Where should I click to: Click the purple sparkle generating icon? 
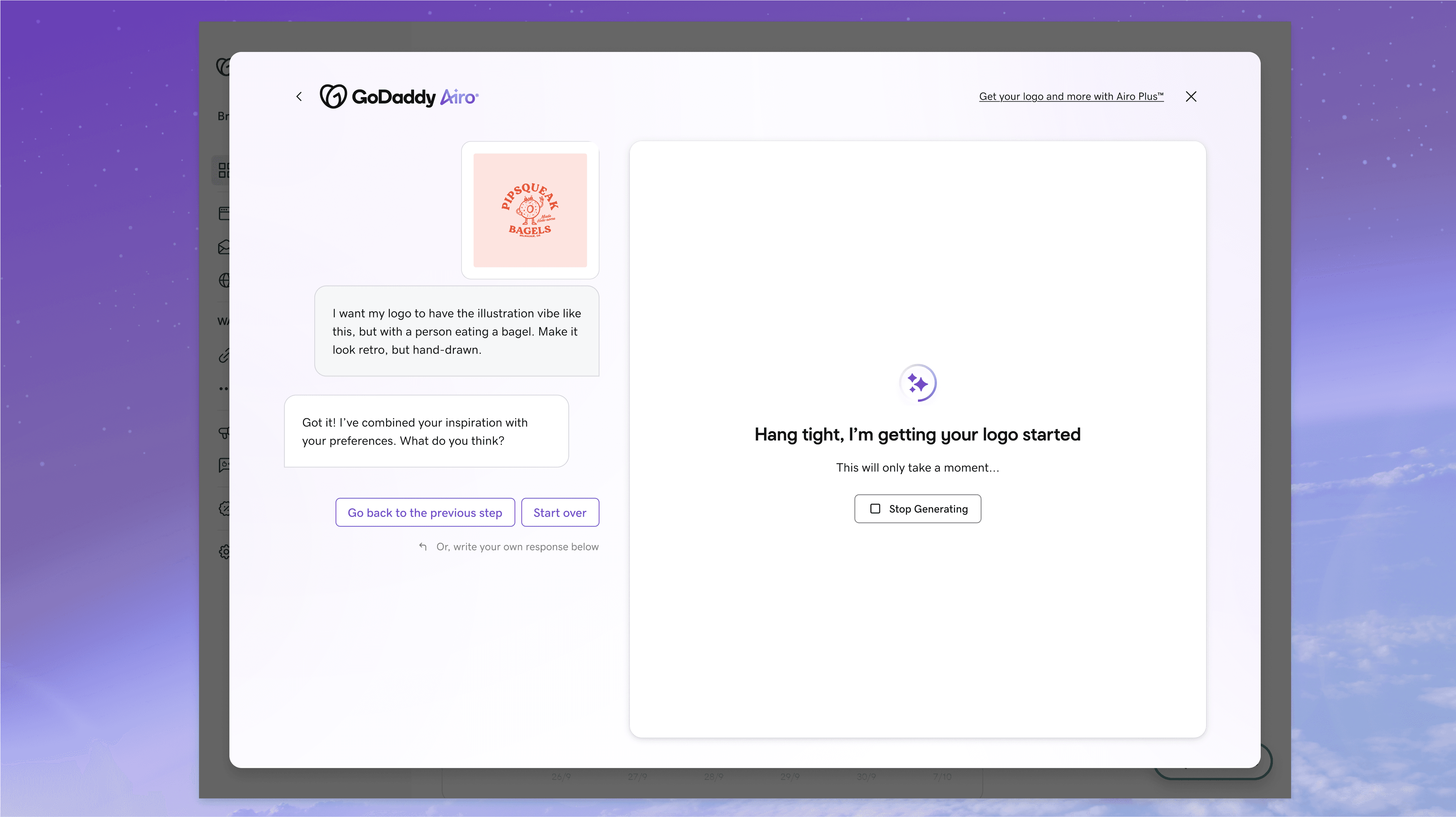[x=917, y=383]
